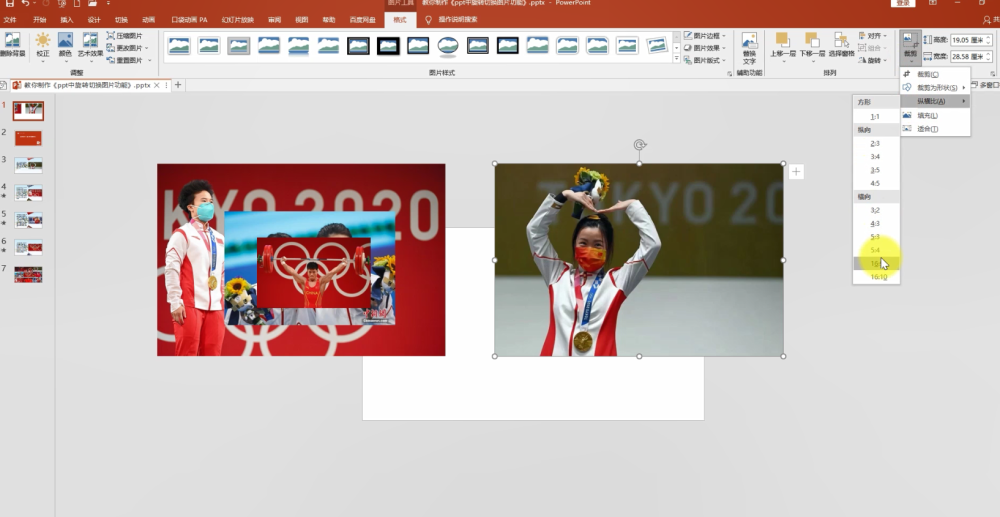Apply the oval picture style thumbnail
Viewport: 1000px width, 517px height.
click(448, 45)
